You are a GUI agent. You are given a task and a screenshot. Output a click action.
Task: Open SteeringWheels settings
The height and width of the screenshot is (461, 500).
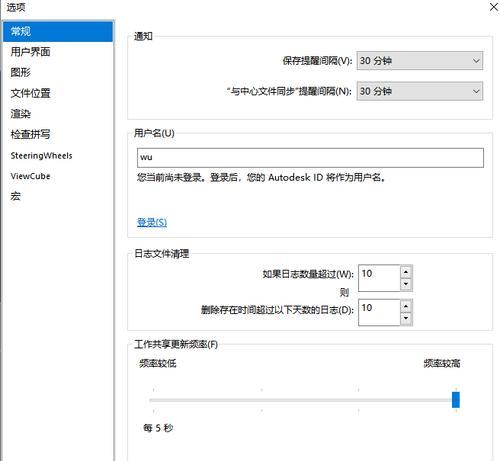tap(41, 156)
